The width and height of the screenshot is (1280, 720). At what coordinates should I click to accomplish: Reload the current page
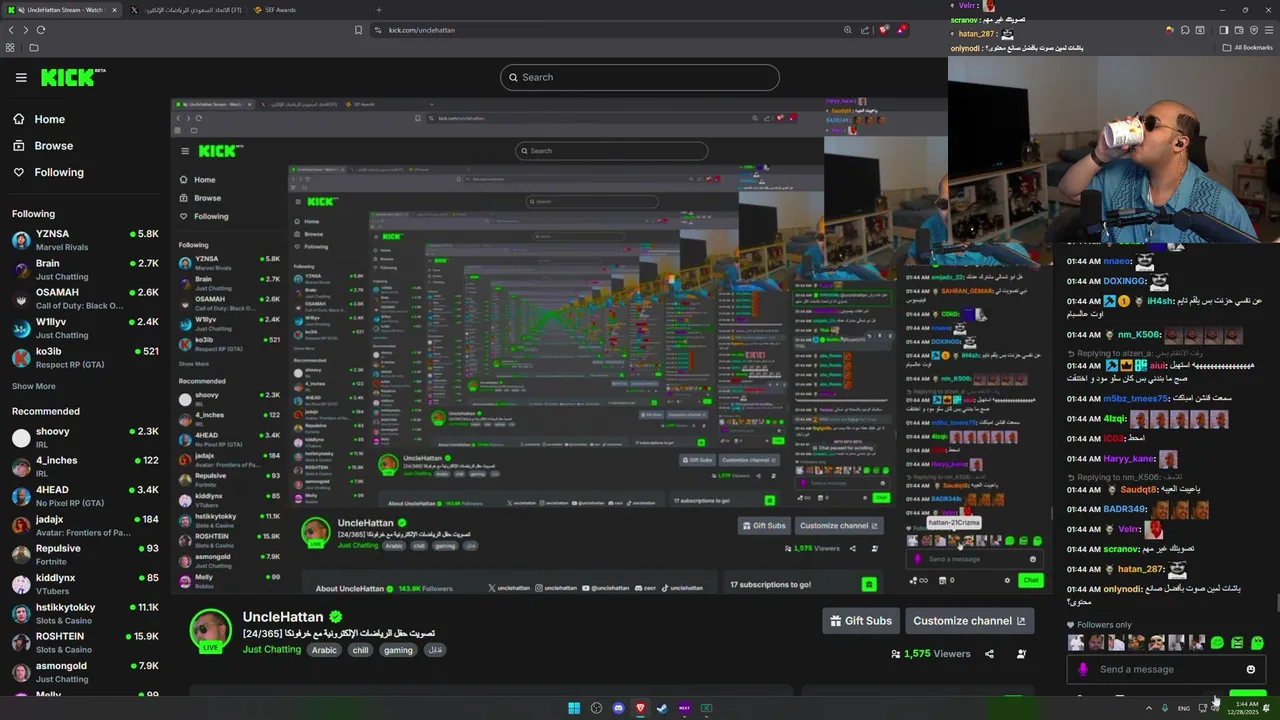pyautogui.click(x=41, y=30)
